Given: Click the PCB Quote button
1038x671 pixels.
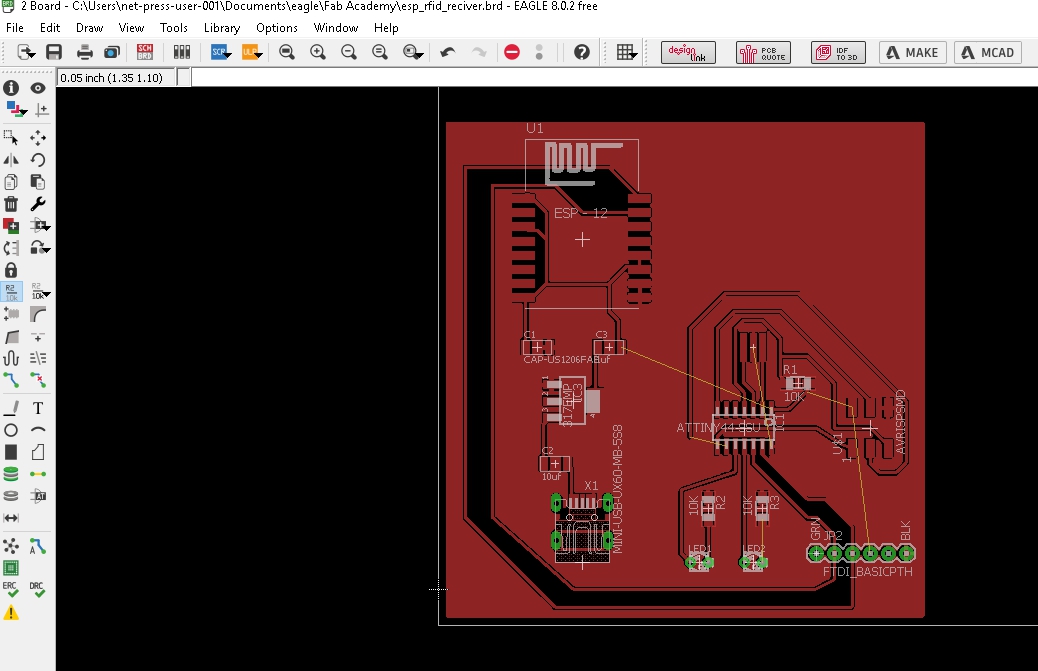Looking at the screenshot, I should tap(763, 52).
